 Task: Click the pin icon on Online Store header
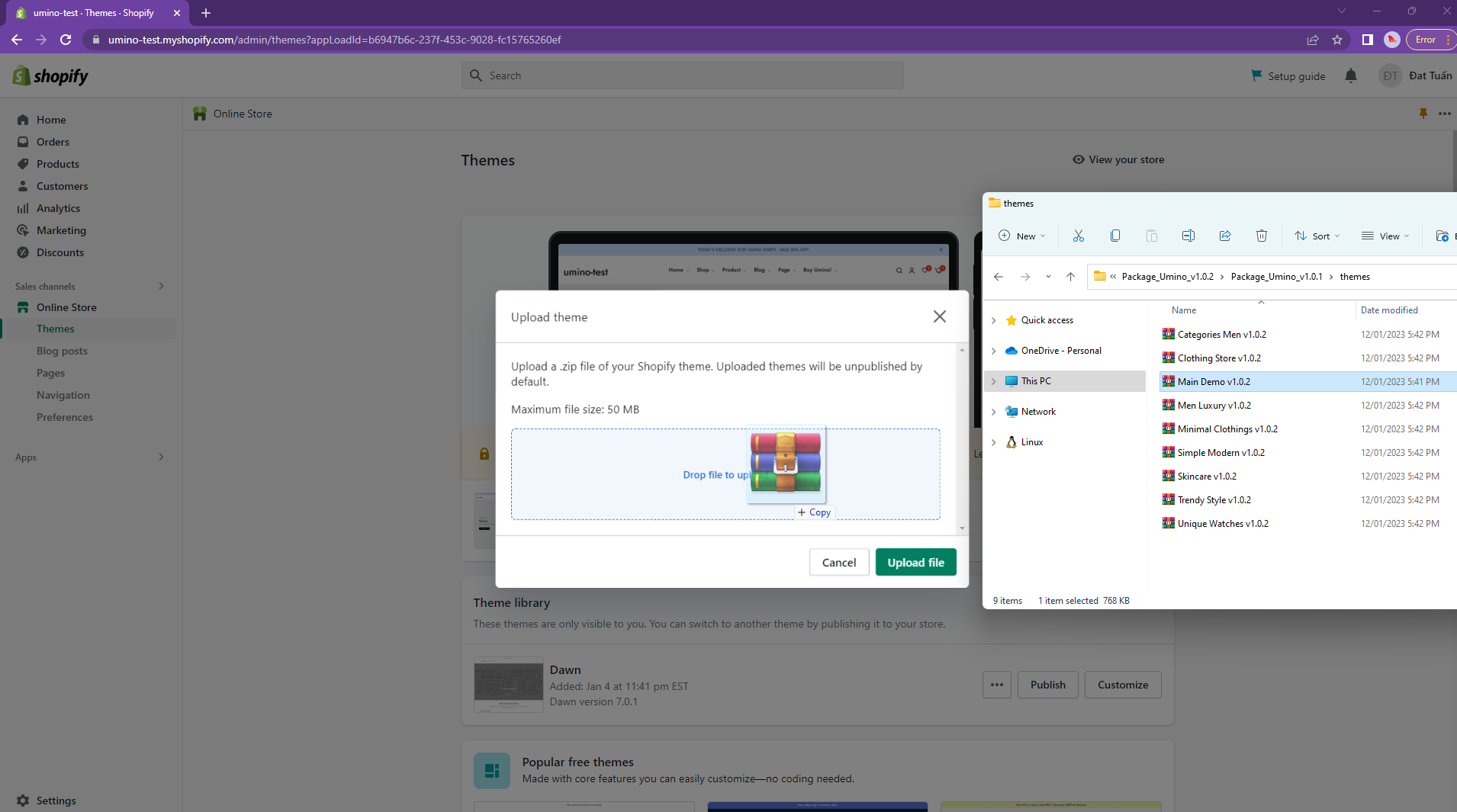pyautogui.click(x=1423, y=114)
